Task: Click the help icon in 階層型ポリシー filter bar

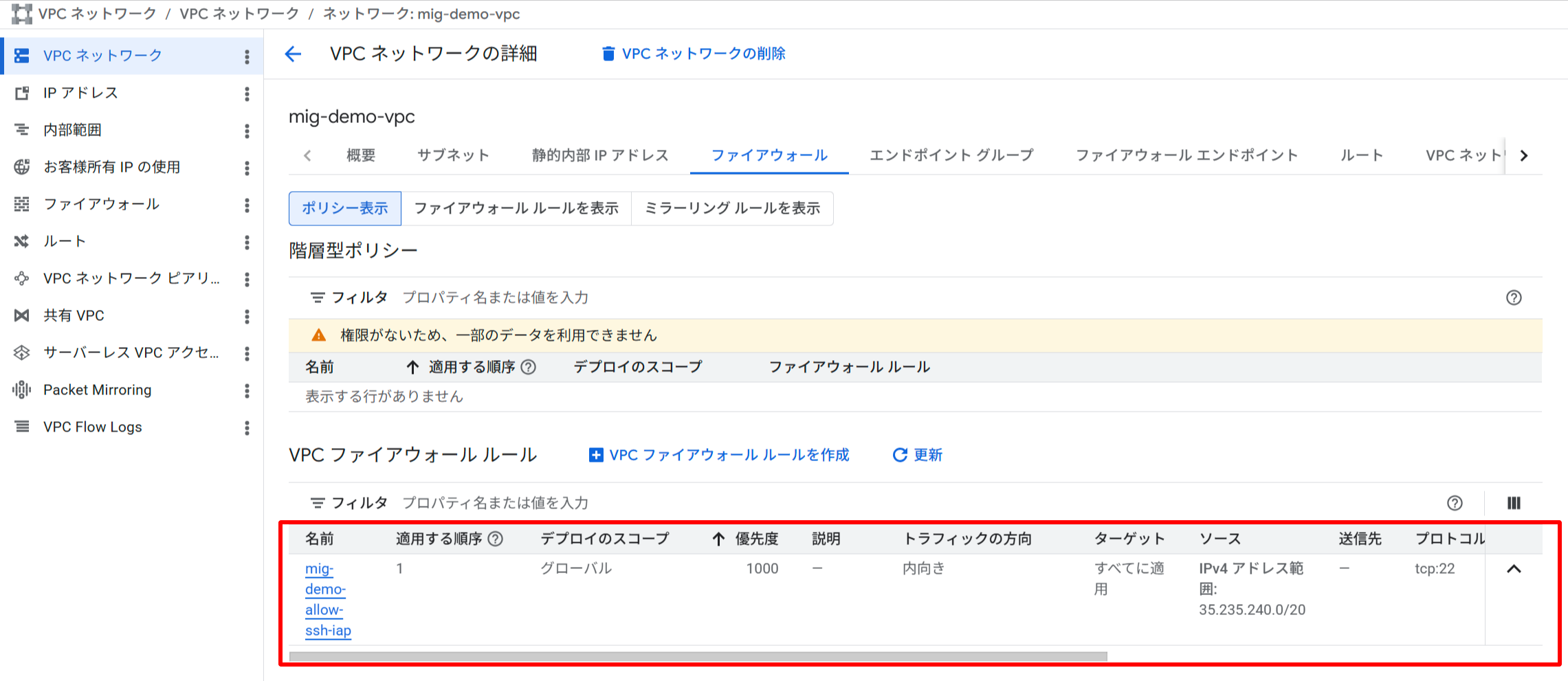Action: click(x=1514, y=298)
